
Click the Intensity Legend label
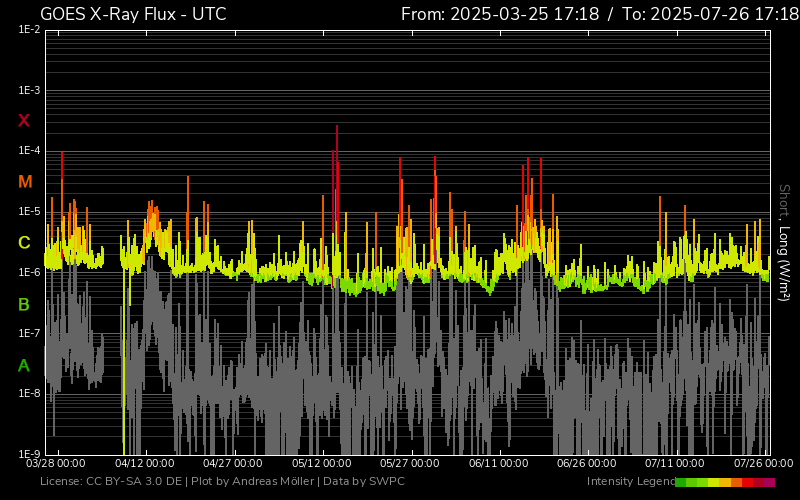pyautogui.click(x=631, y=482)
